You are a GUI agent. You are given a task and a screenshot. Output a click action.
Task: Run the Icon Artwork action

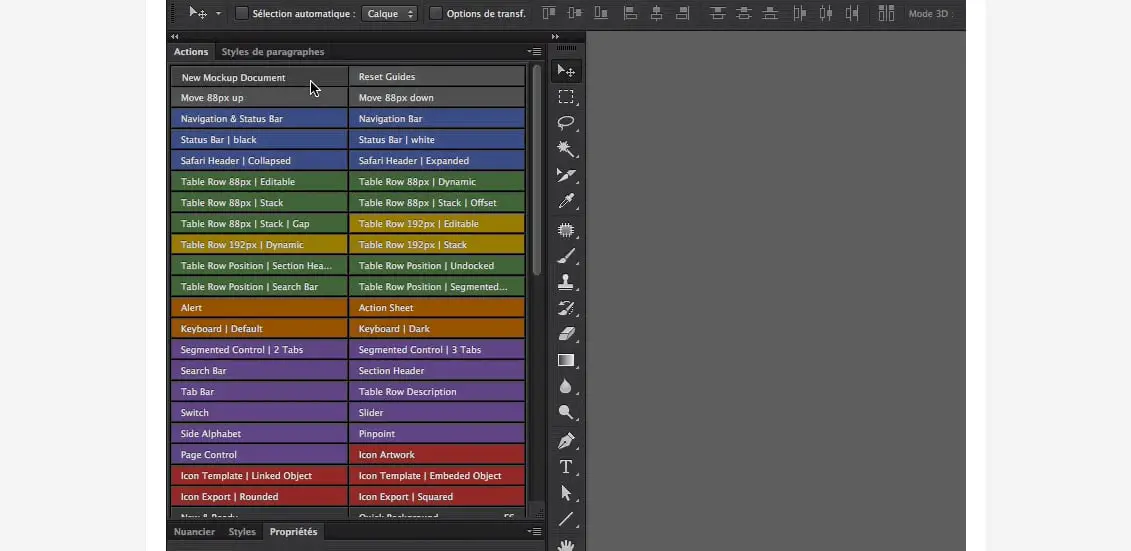[437, 454]
